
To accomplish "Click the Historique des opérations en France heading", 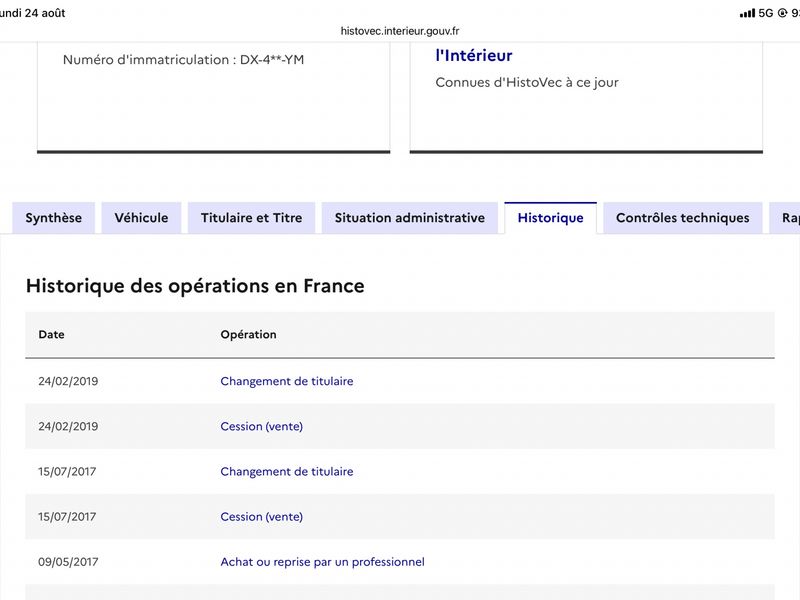I will click(x=195, y=286).
